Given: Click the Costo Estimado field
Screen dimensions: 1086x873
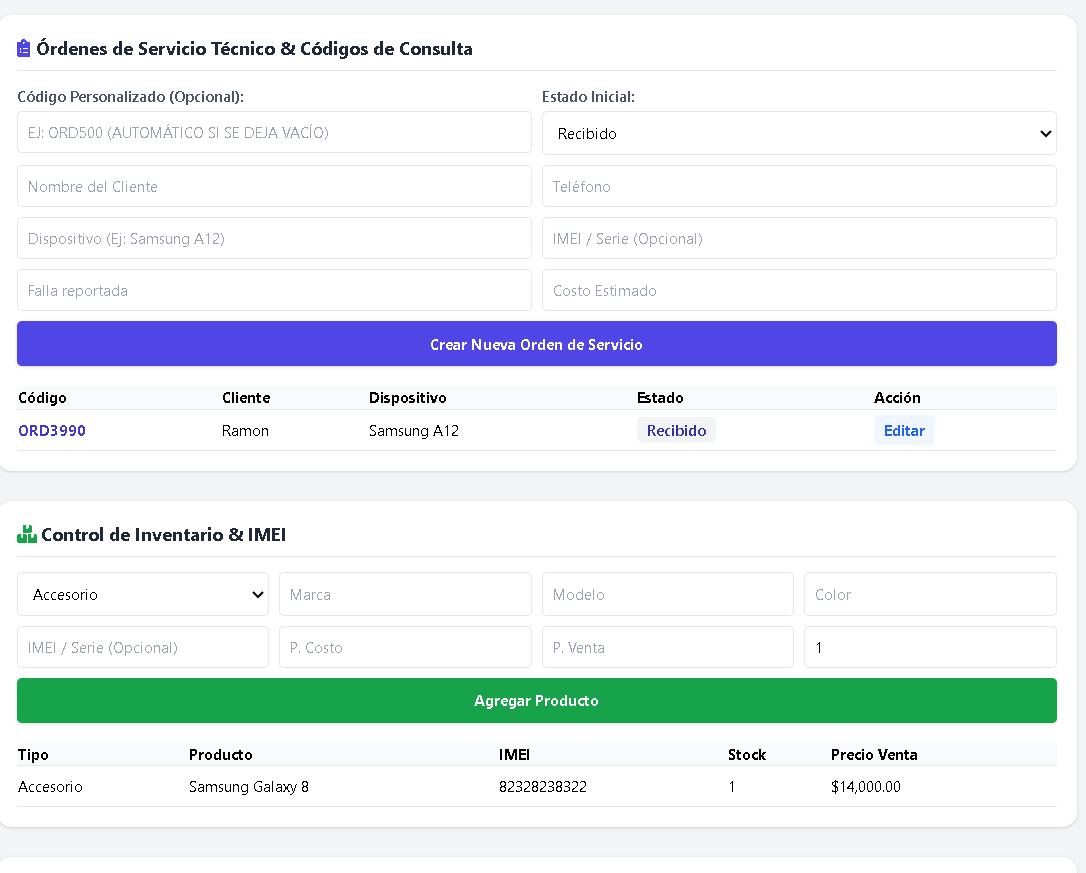Looking at the screenshot, I should [799, 290].
